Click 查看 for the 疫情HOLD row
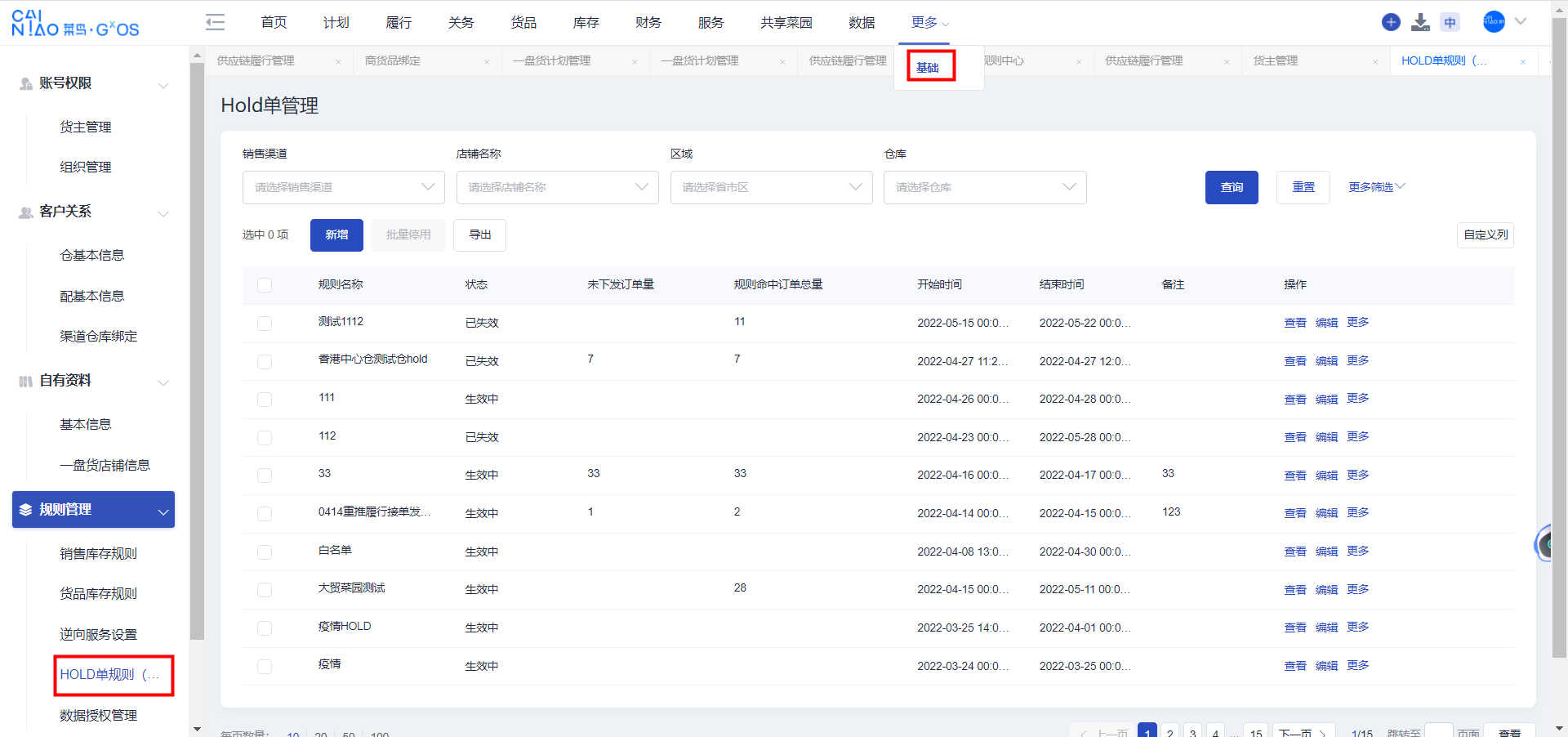Image resolution: width=1568 pixels, height=737 pixels. (x=1295, y=628)
